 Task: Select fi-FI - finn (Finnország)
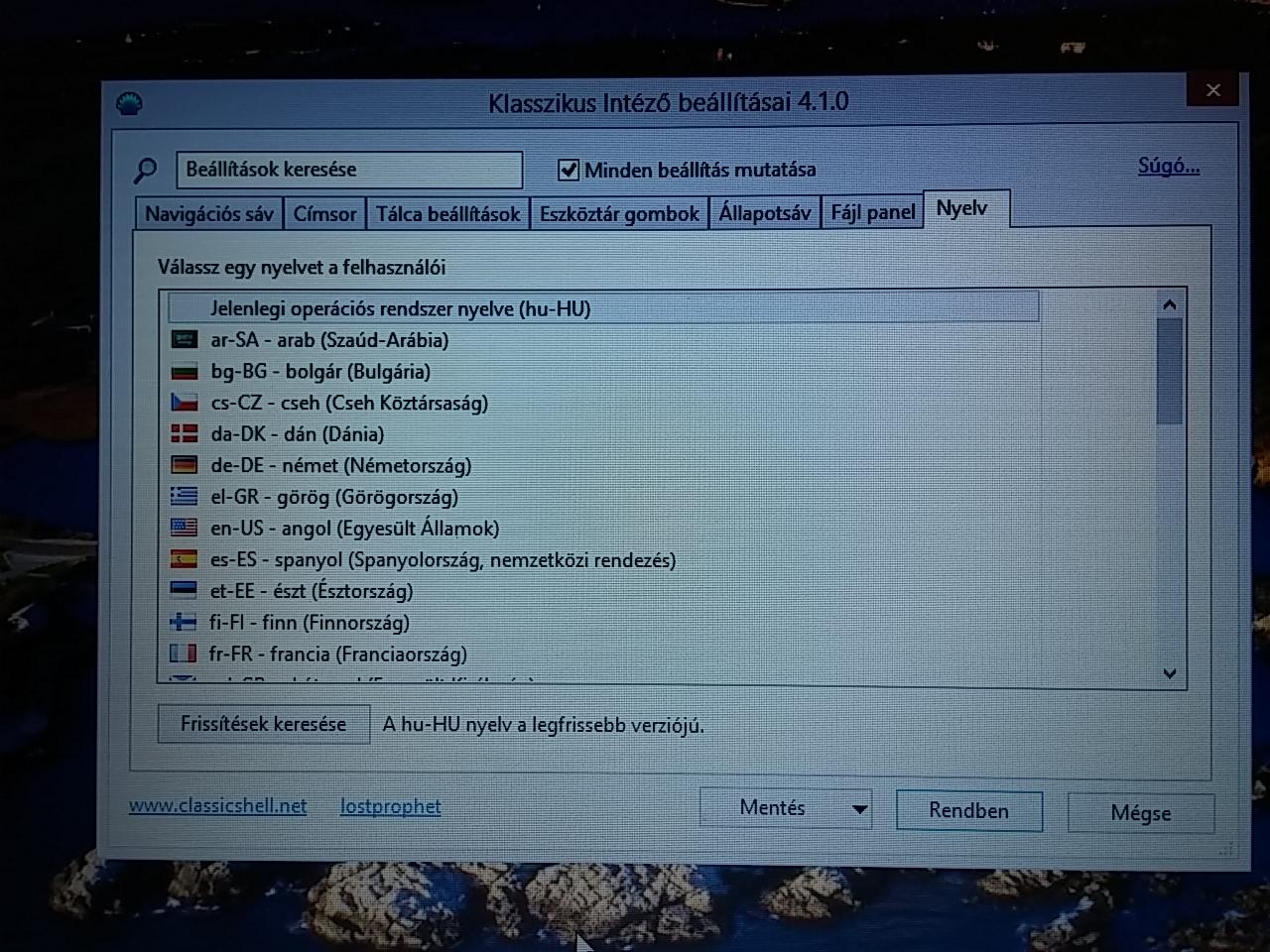click(603, 622)
